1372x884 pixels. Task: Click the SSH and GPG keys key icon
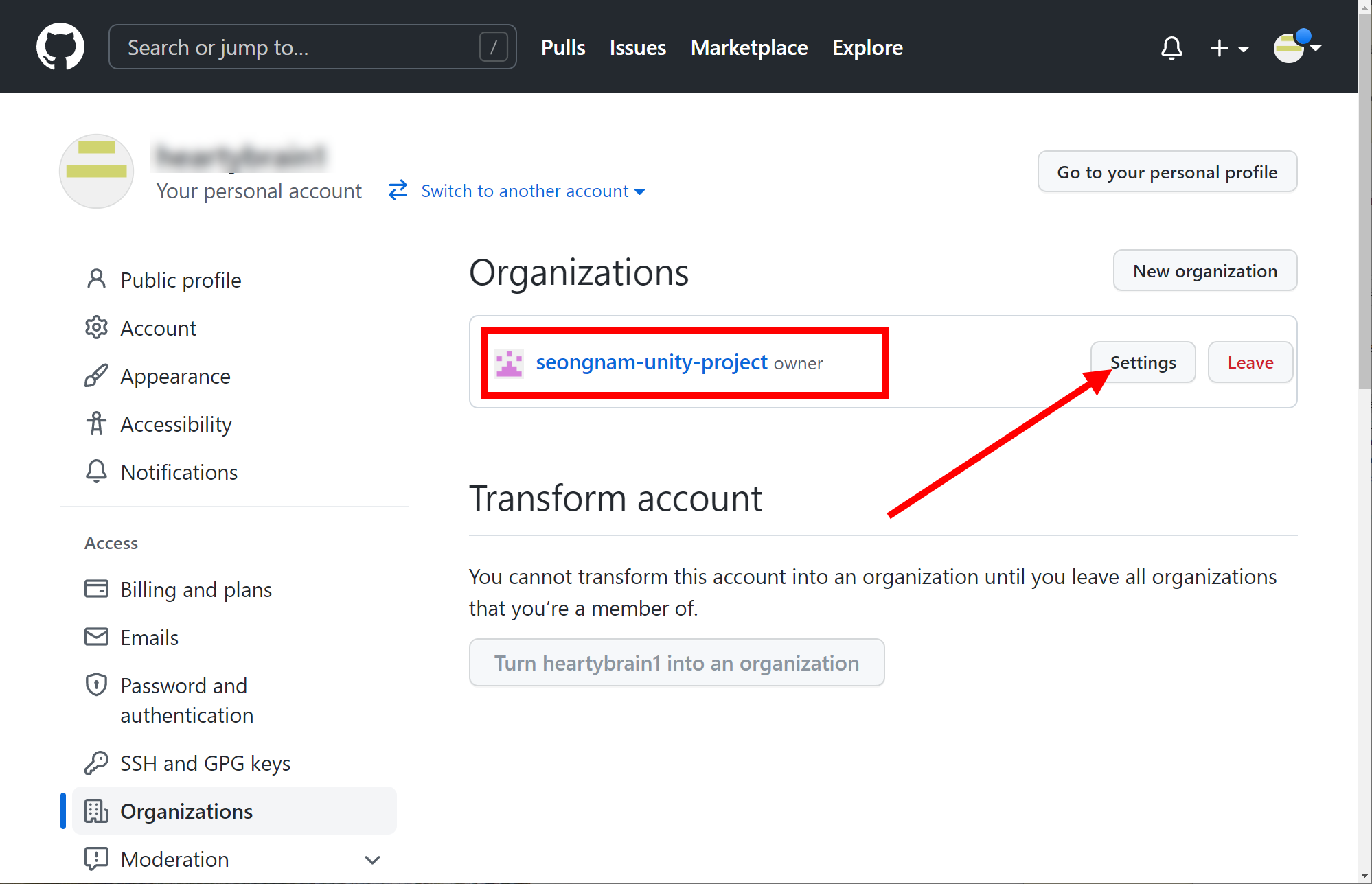(x=96, y=763)
